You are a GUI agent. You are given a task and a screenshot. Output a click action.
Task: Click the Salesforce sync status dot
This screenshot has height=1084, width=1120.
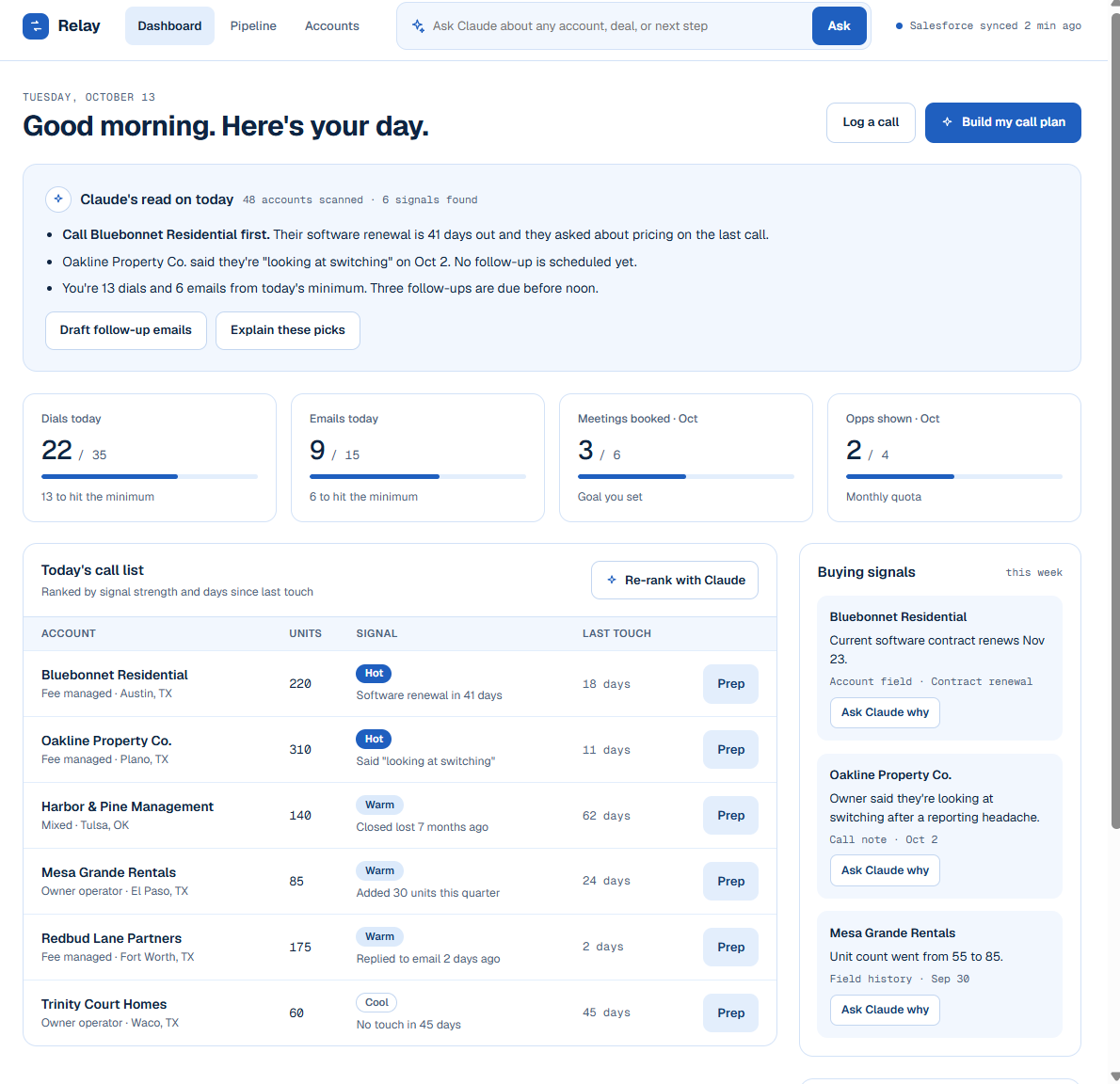899,25
